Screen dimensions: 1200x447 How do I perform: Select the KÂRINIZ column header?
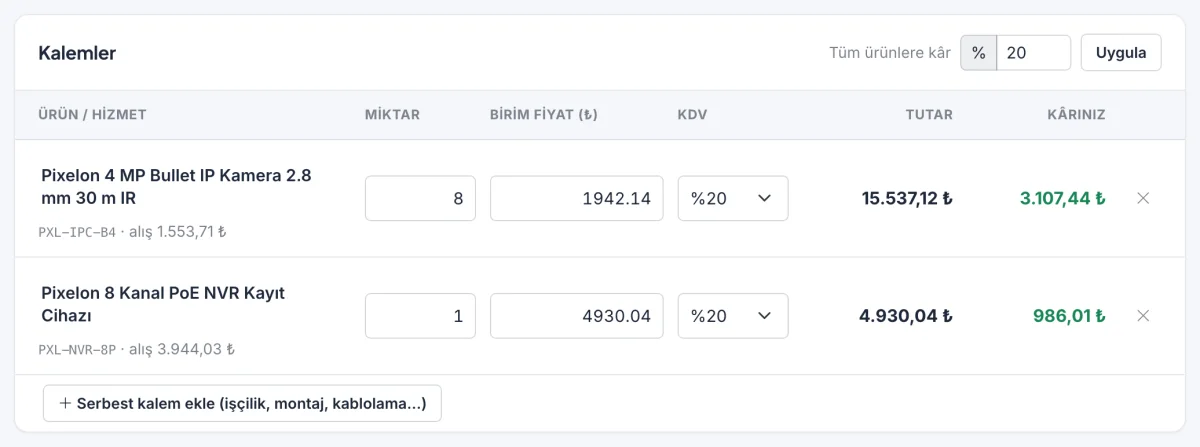click(1076, 115)
